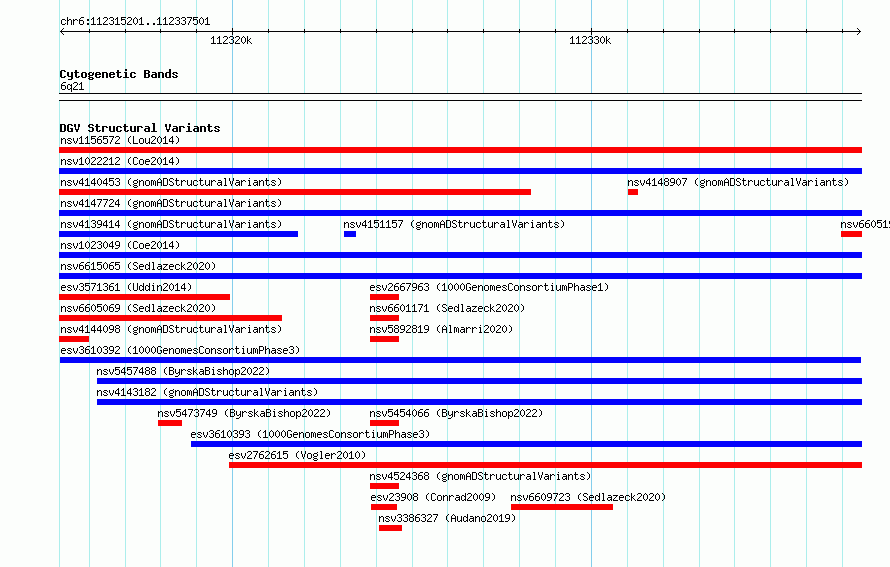
Task: Click the 112330k ruler tick label
Action: tap(590, 40)
